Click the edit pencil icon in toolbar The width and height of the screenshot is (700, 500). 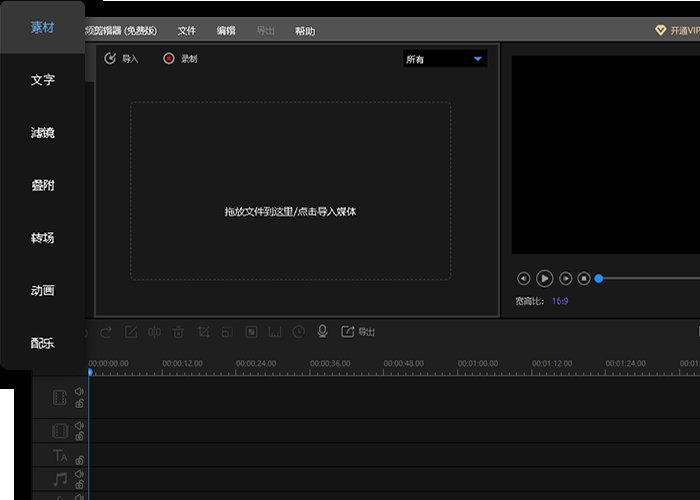tap(130, 331)
